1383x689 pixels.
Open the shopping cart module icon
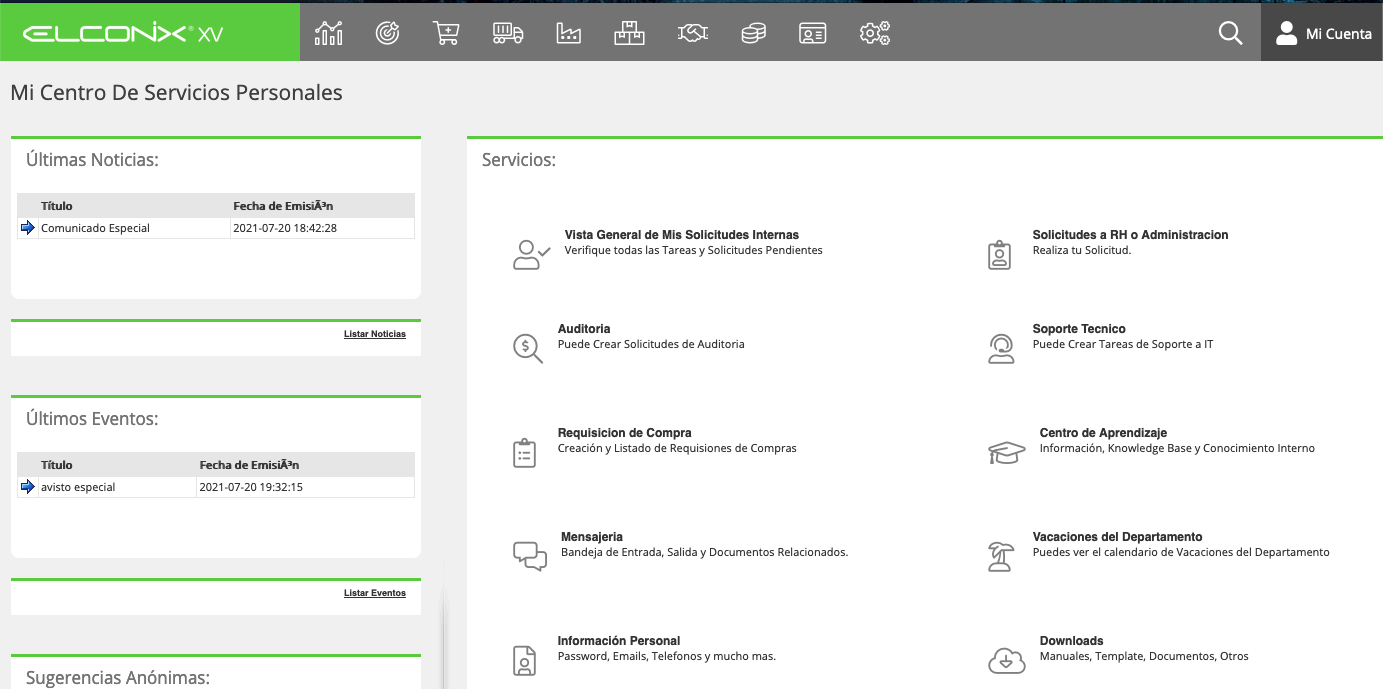pos(446,33)
